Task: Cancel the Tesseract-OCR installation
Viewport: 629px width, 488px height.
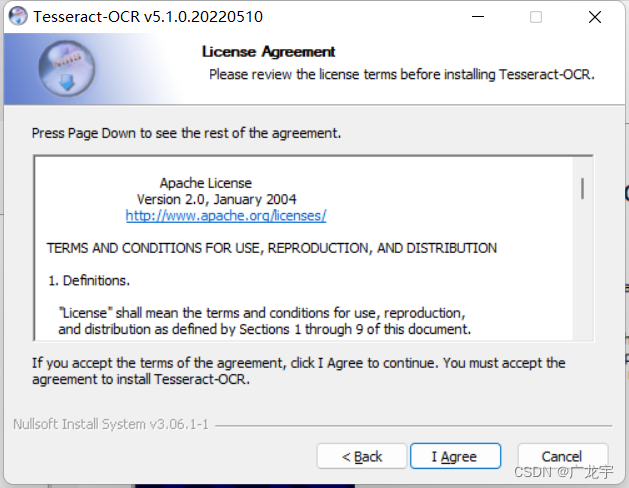Action: tap(563, 456)
